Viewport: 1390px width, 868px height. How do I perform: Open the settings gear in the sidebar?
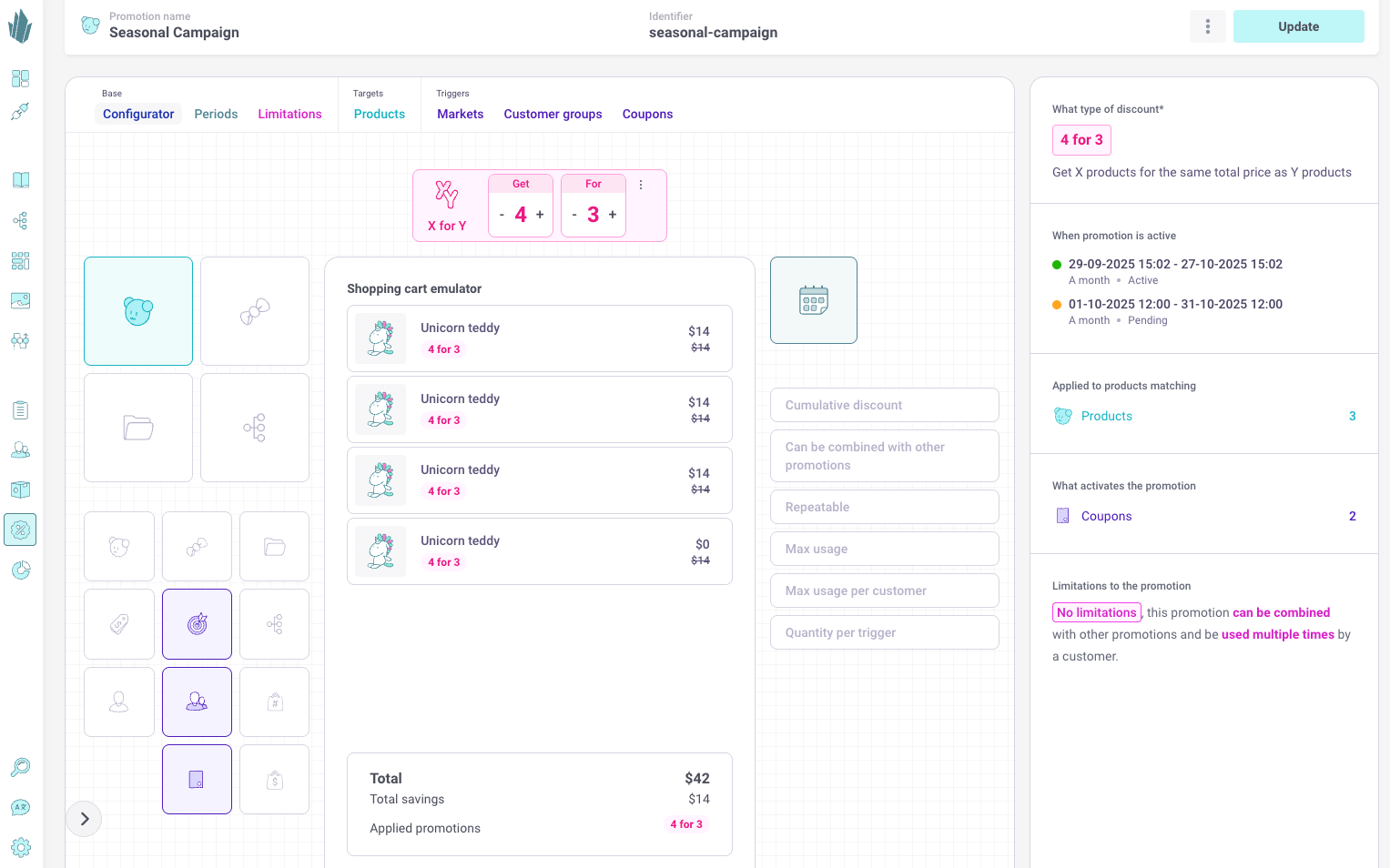coord(20,847)
